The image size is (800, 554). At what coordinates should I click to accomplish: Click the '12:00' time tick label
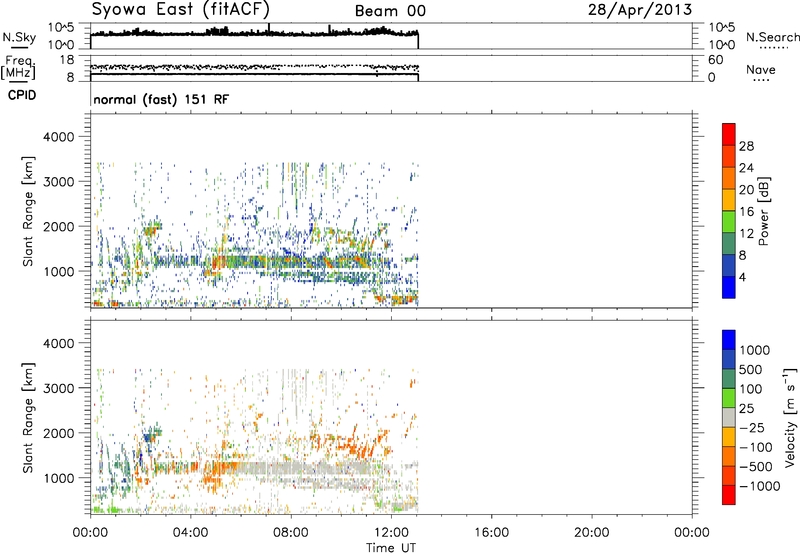click(391, 533)
